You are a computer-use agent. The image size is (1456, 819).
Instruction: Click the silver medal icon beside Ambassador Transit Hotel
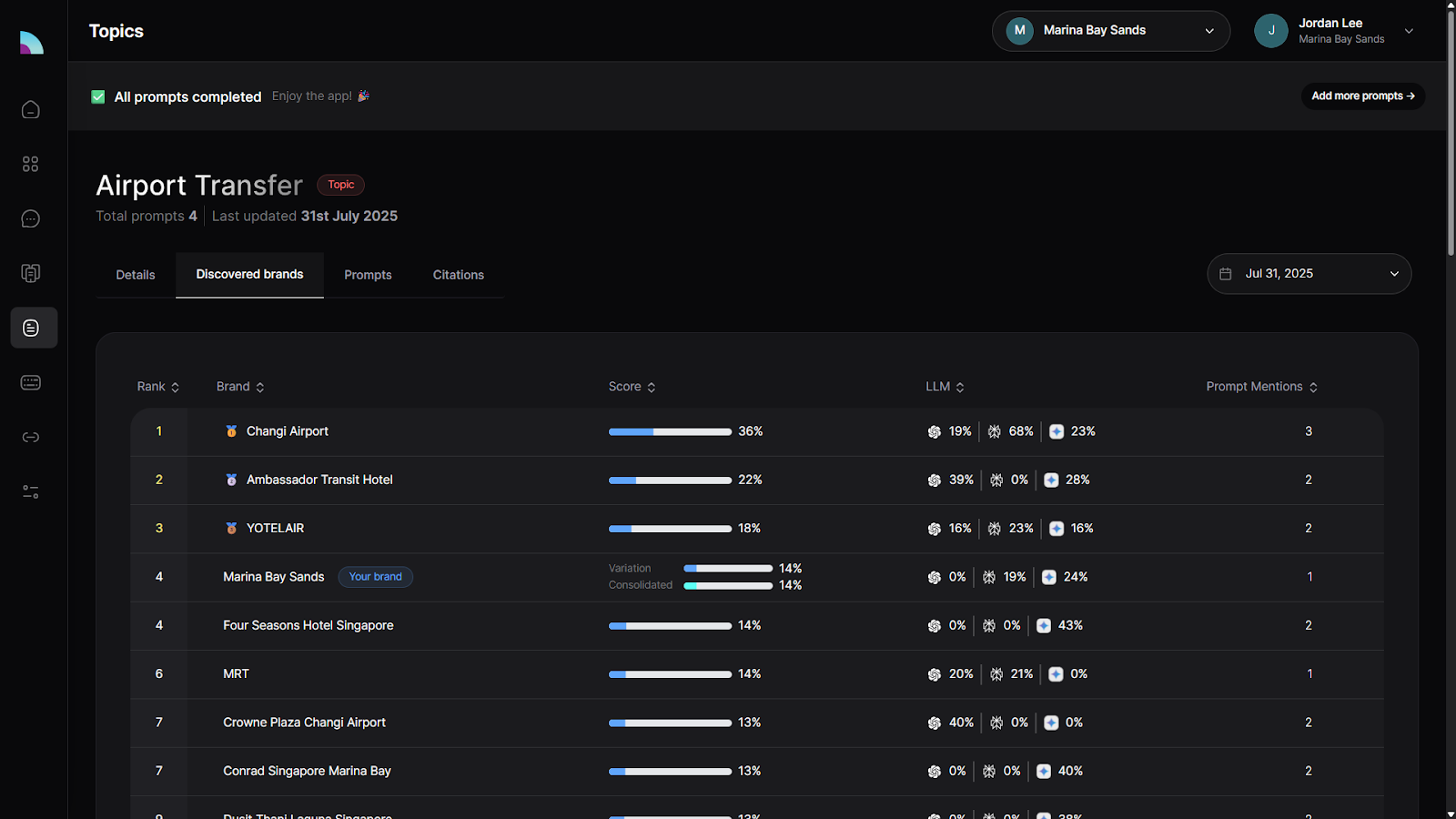(231, 480)
